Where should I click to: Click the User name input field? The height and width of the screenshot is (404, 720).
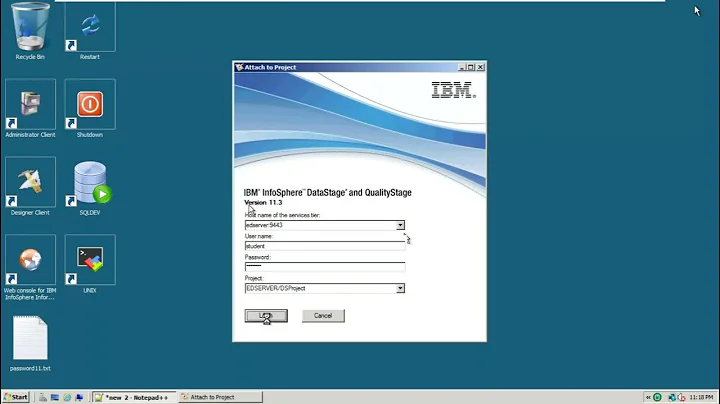tap(325, 246)
